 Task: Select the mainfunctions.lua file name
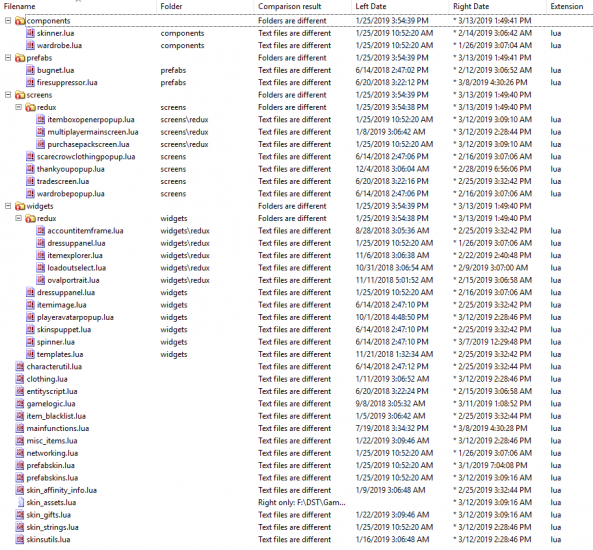tap(58, 429)
